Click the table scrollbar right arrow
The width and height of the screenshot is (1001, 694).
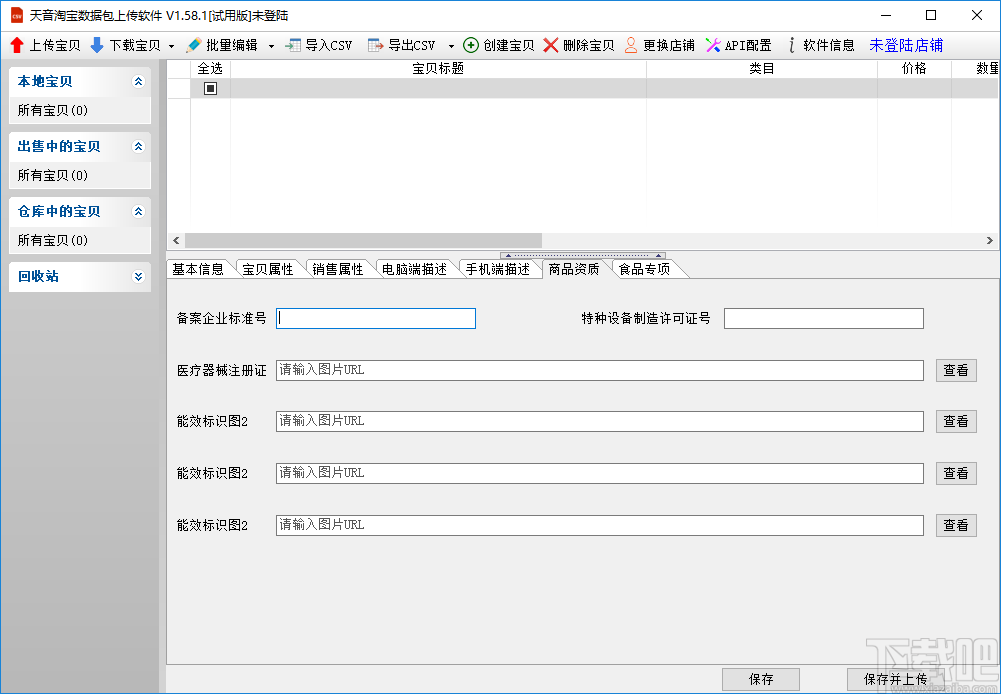(x=990, y=241)
